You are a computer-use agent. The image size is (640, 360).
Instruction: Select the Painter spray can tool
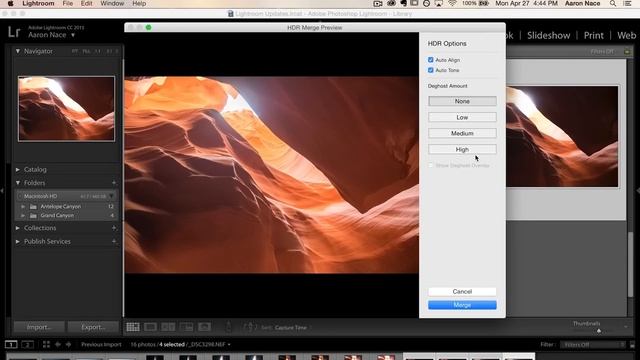229,327
